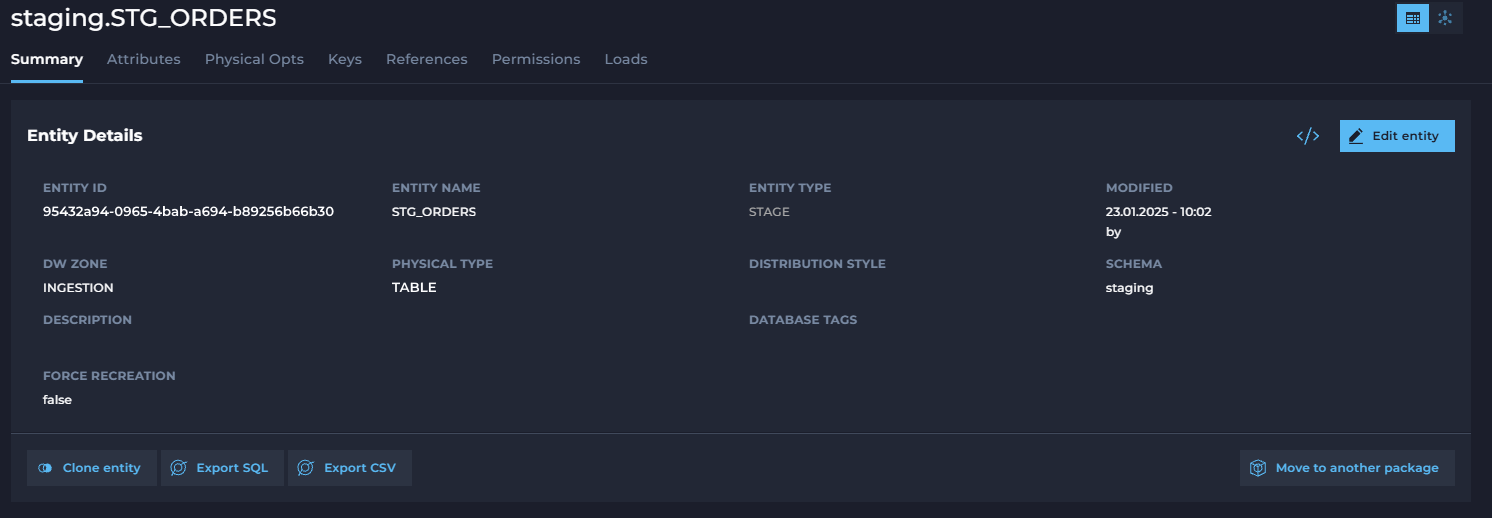Image resolution: width=1492 pixels, height=518 pixels.
Task: Click the Edit entity button
Action: click(x=1397, y=136)
